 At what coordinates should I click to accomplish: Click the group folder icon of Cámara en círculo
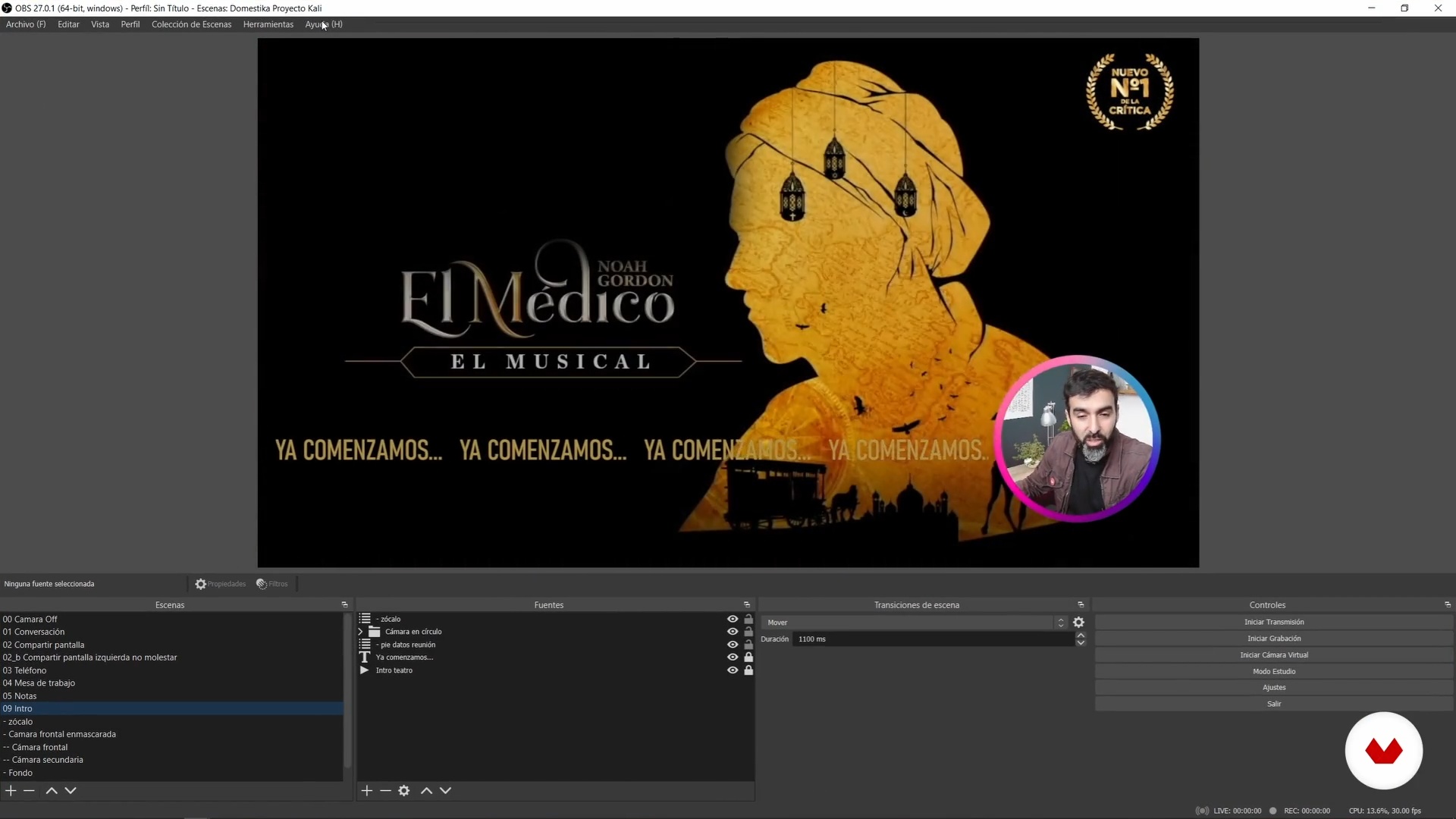(374, 632)
